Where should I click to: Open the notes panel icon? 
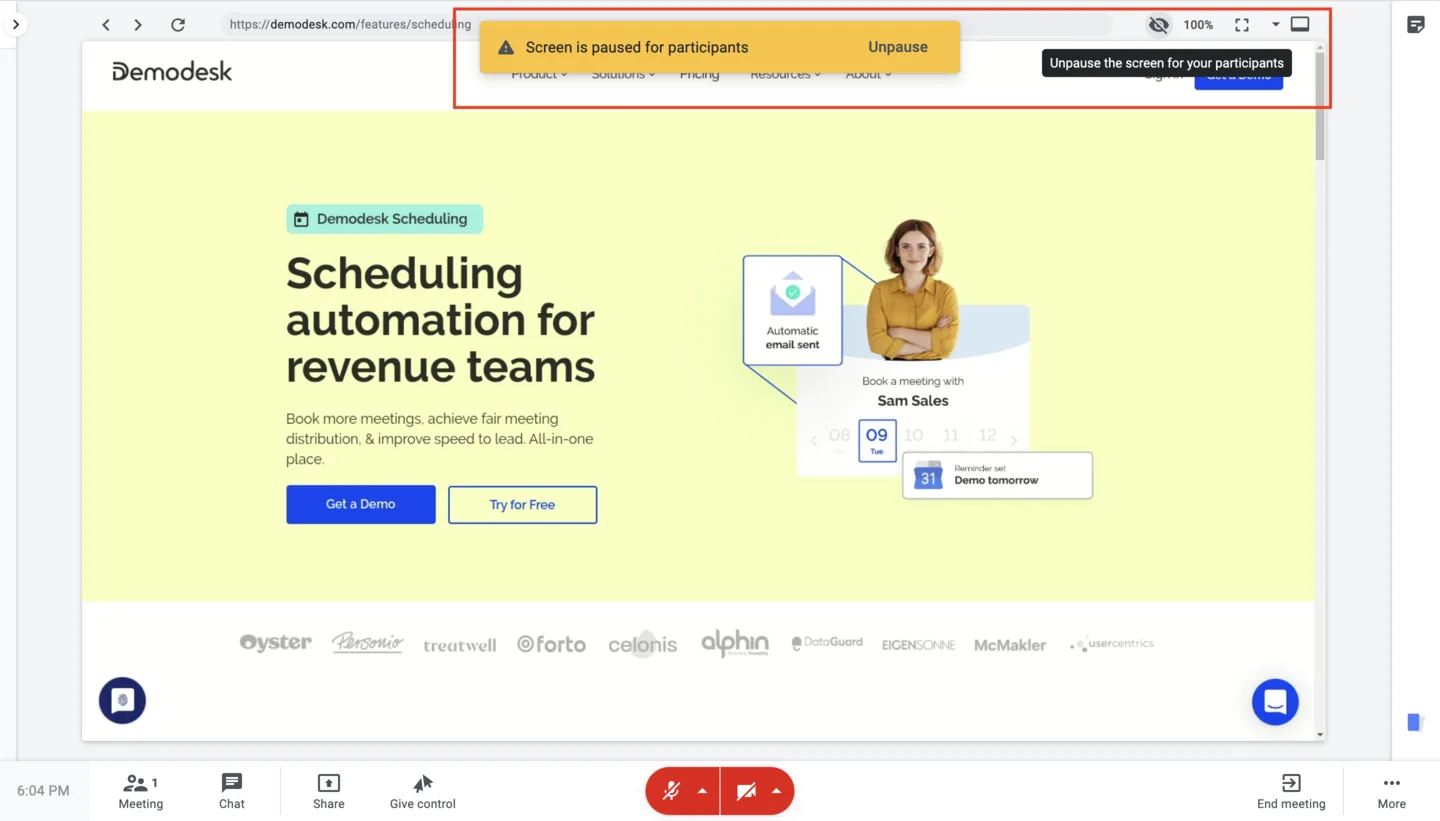(x=1416, y=25)
